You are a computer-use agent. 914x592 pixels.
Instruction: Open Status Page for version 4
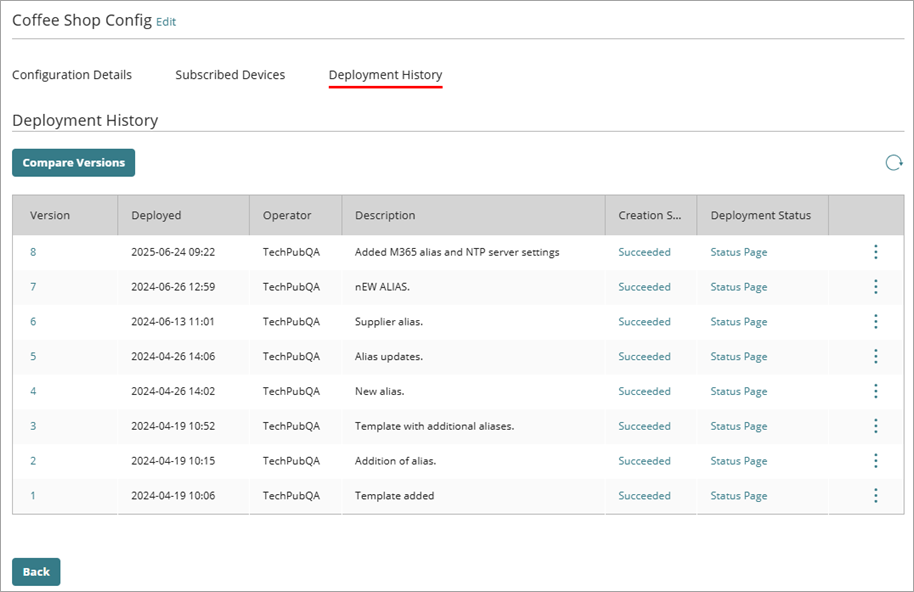pyautogui.click(x=739, y=392)
